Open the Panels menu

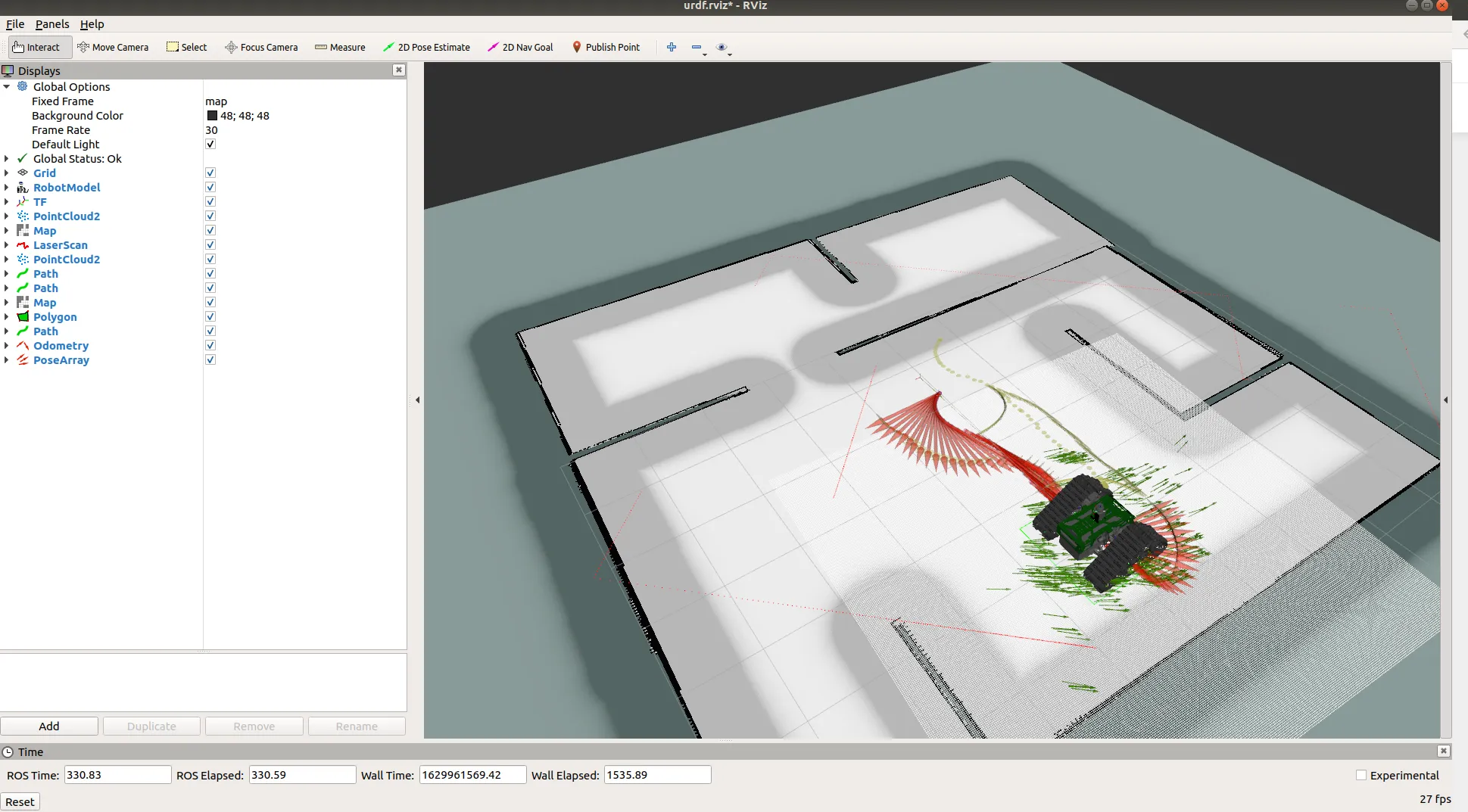52,24
